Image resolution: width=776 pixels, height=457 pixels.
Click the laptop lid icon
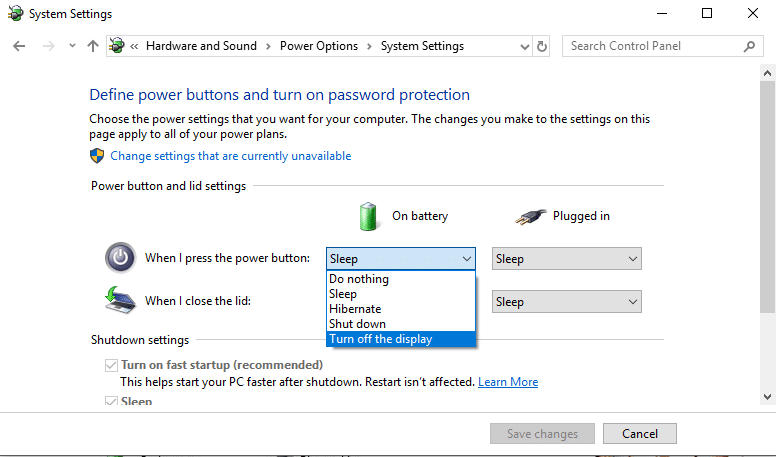click(x=120, y=300)
